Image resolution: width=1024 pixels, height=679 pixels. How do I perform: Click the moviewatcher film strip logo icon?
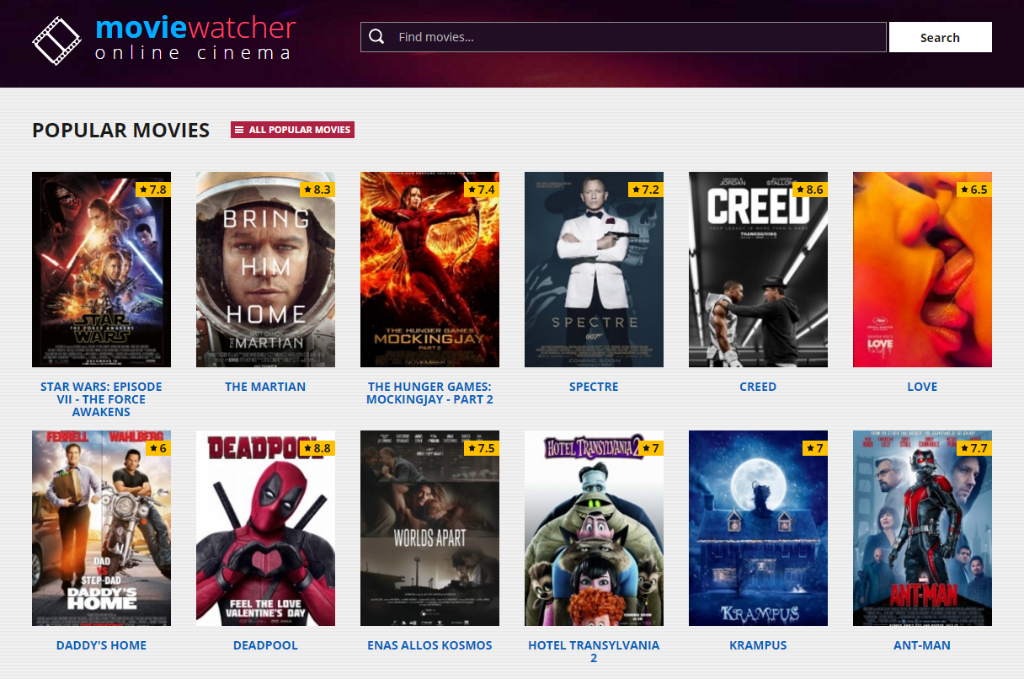coord(57,40)
